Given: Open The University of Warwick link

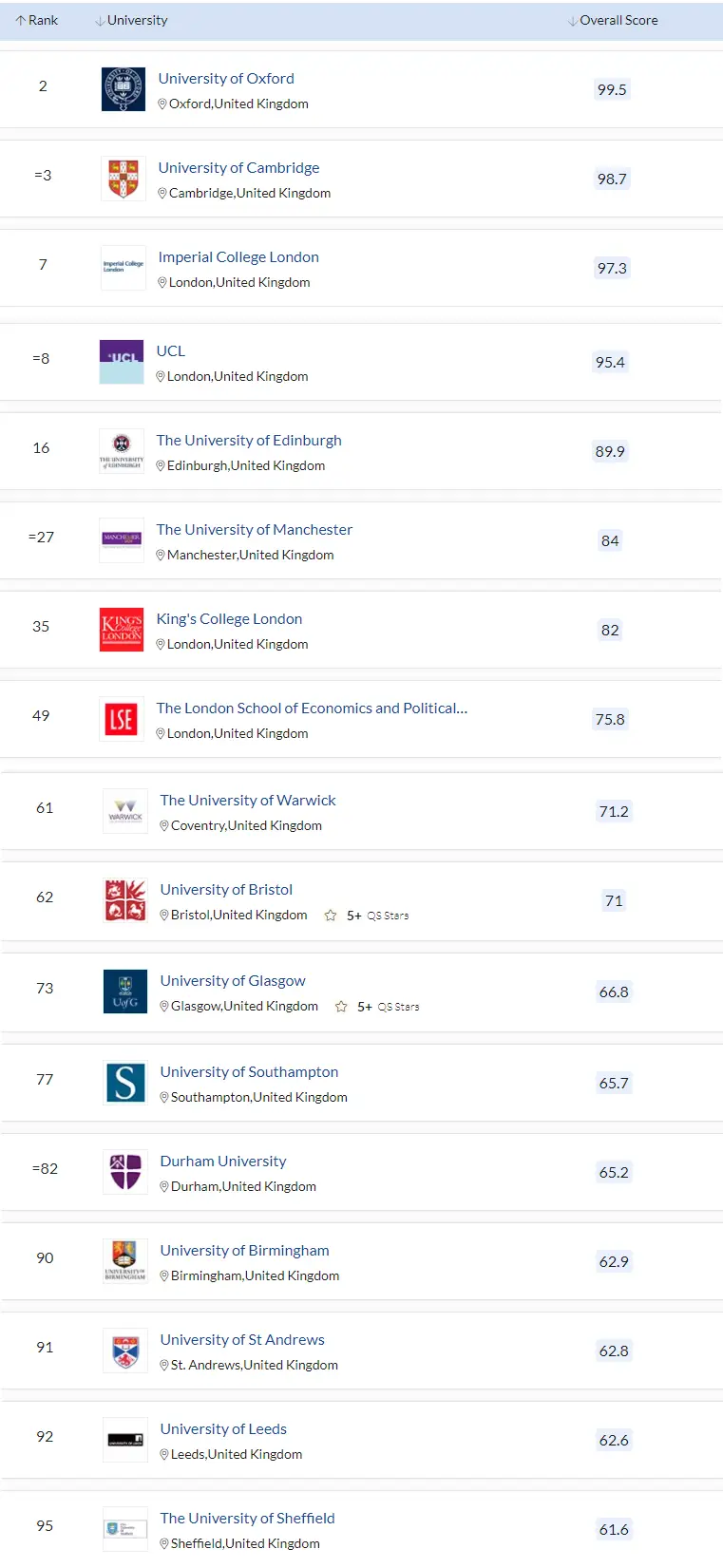Looking at the screenshot, I should [248, 800].
